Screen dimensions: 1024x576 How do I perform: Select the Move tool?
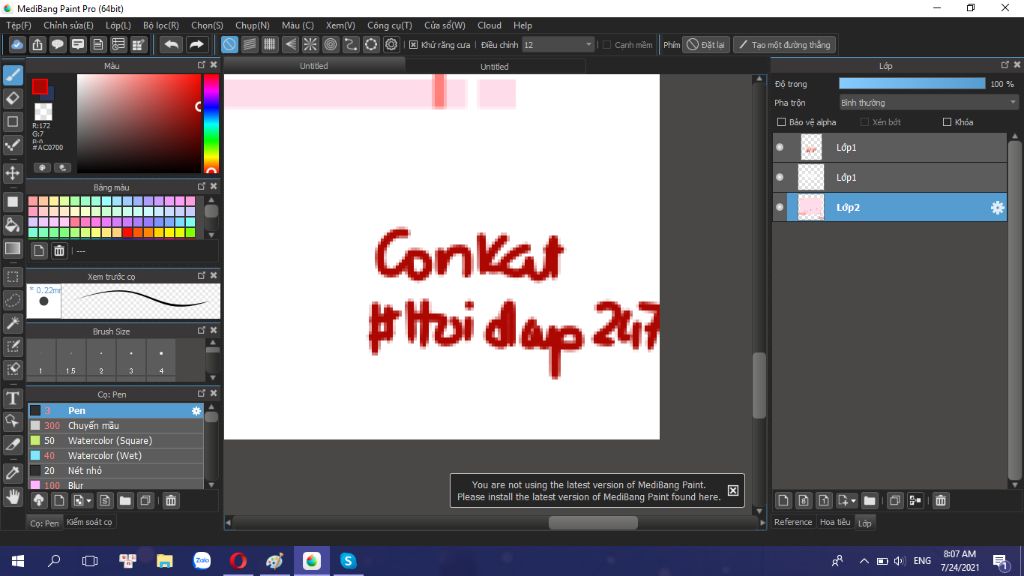pyautogui.click(x=13, y=173)
